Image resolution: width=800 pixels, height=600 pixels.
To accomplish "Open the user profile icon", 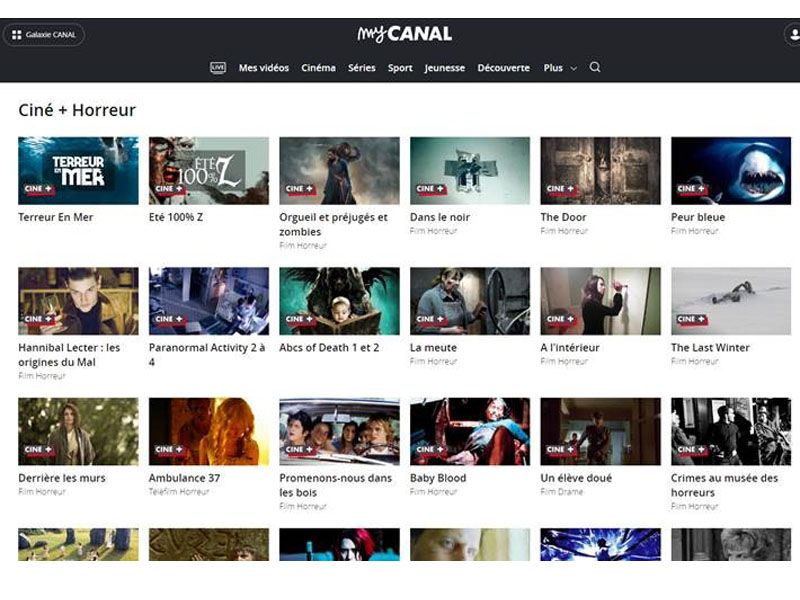I will tap(793, 35).
